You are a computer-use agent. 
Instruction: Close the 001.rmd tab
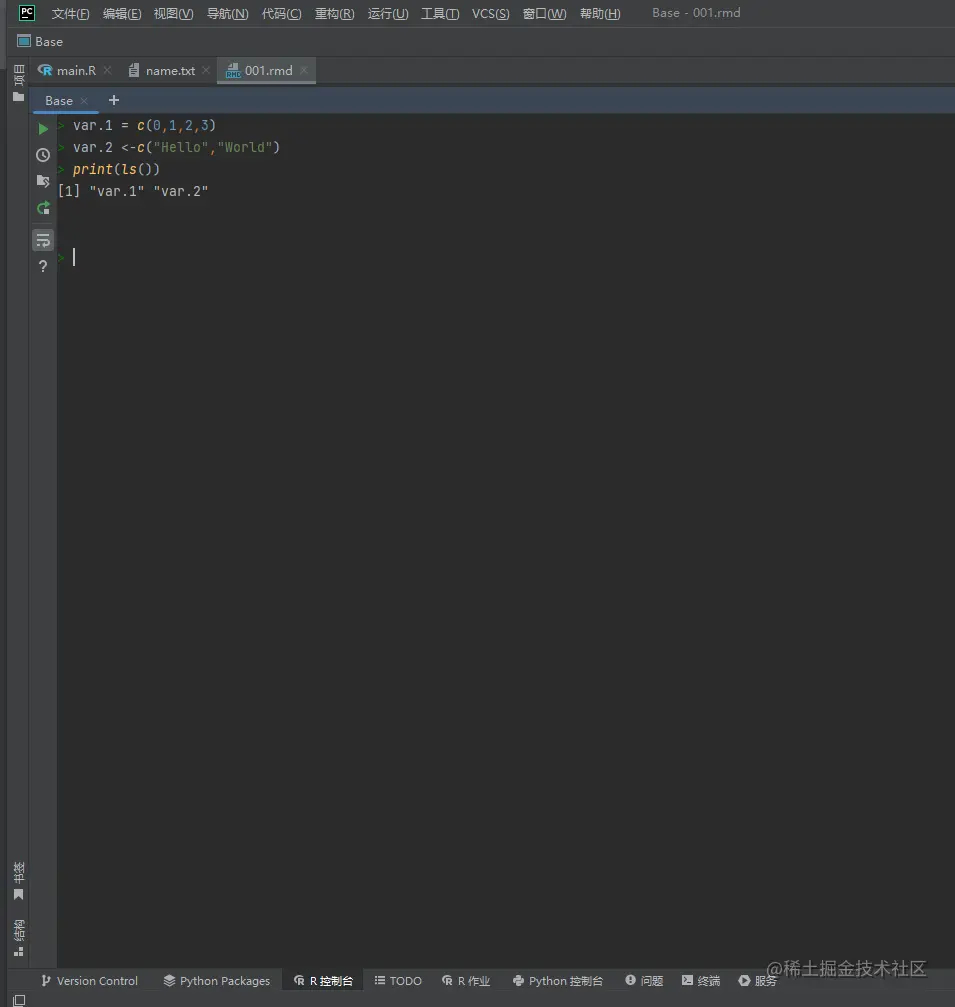[x=303, y=70]
